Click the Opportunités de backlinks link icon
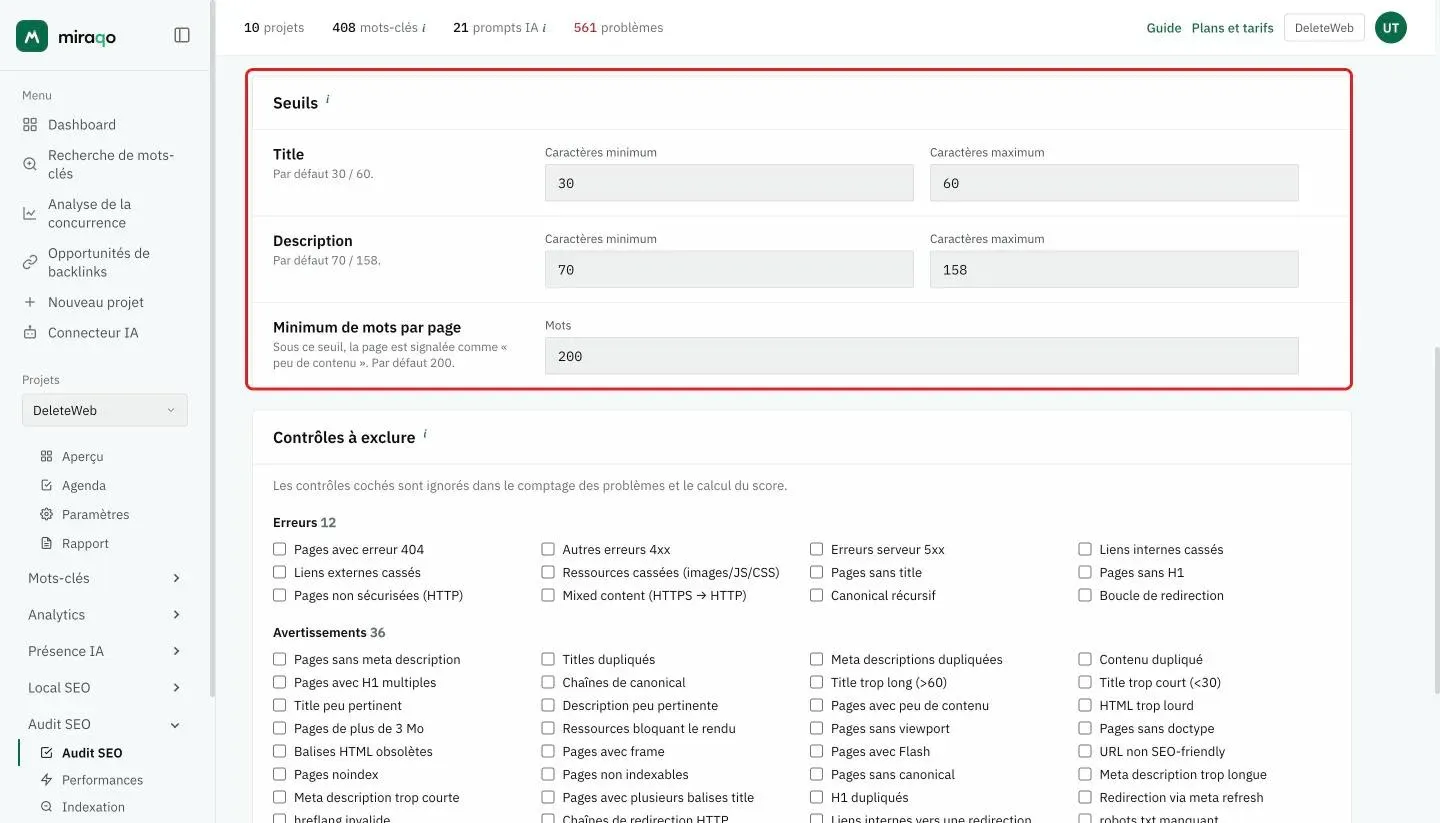Image resolution: width=1440 pixels, height=823 pixels. (30, 262)
